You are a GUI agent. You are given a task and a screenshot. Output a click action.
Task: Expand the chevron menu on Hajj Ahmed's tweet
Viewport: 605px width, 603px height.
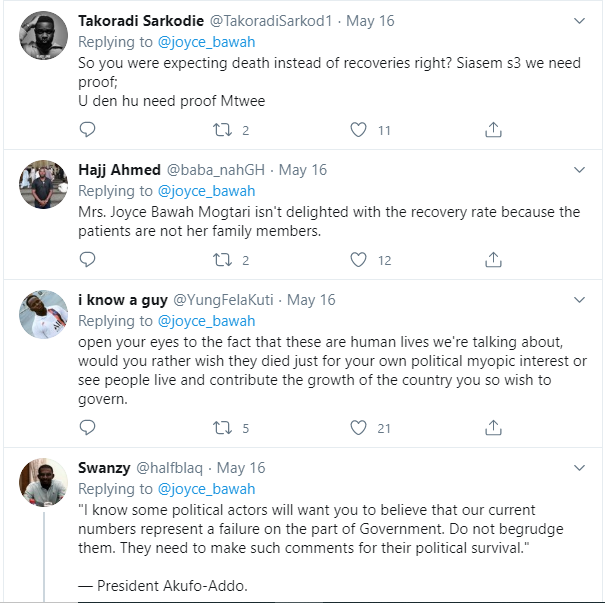(579, 169)
